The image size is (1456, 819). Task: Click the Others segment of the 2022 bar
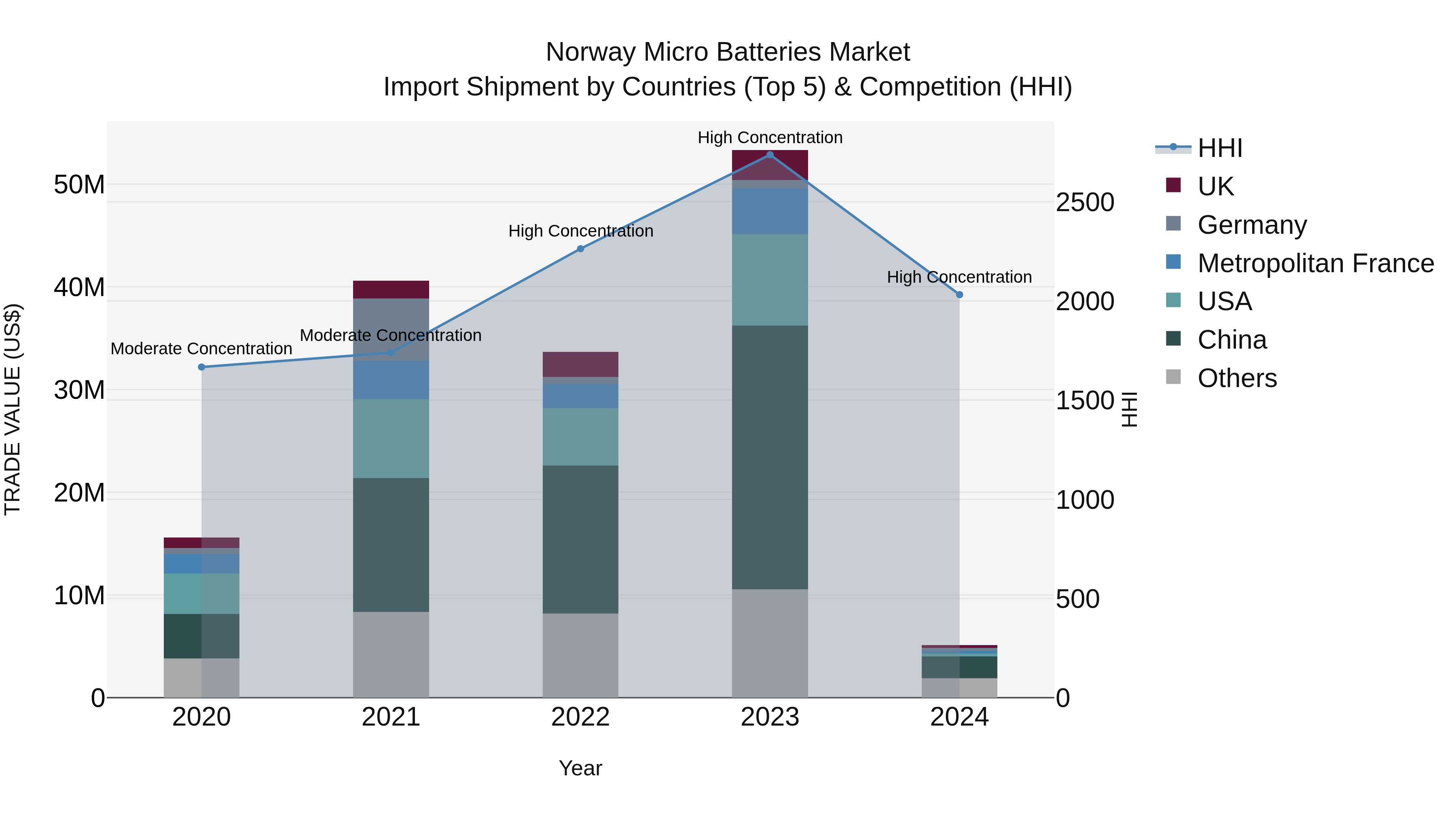pyautogui.click(x=580, y=656)
